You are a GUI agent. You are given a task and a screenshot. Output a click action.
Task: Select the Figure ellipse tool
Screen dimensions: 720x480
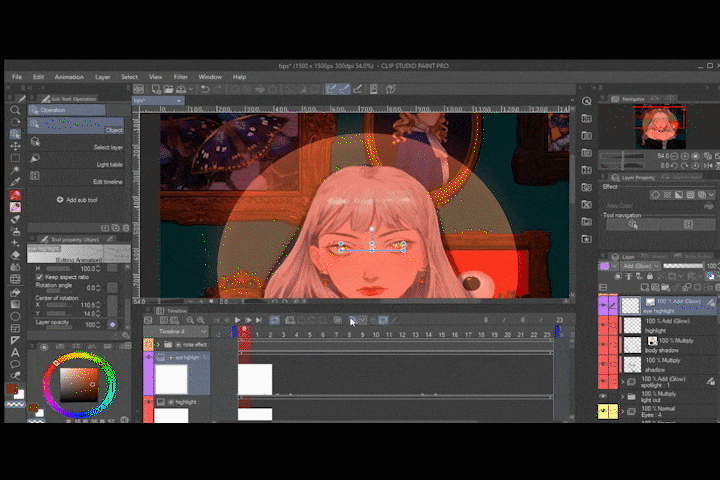coord(15,316)
